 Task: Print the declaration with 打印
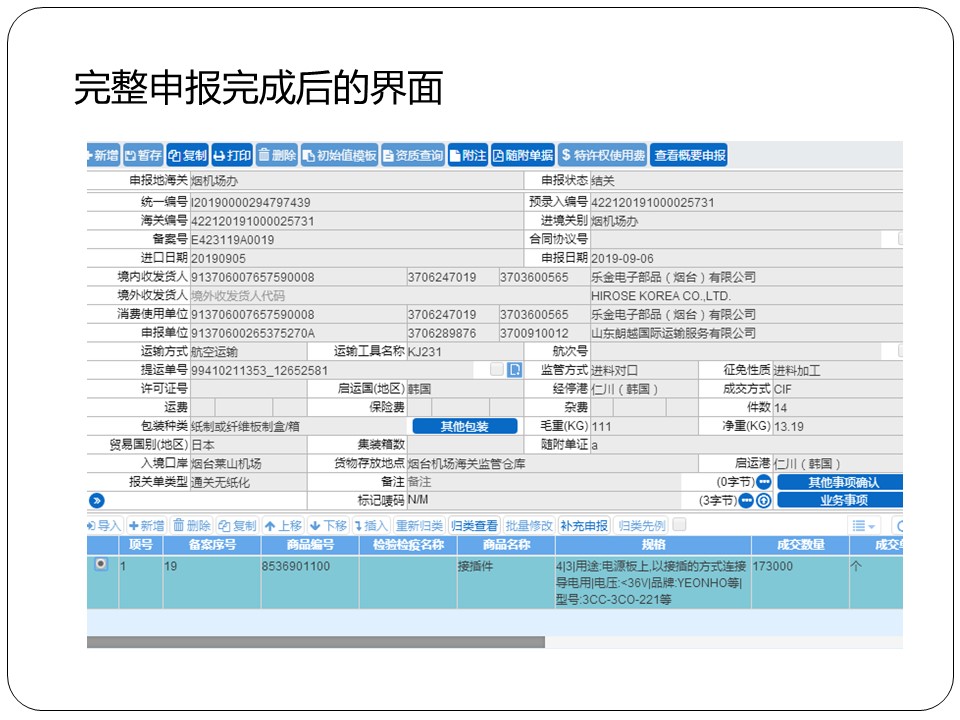[232, 155]
